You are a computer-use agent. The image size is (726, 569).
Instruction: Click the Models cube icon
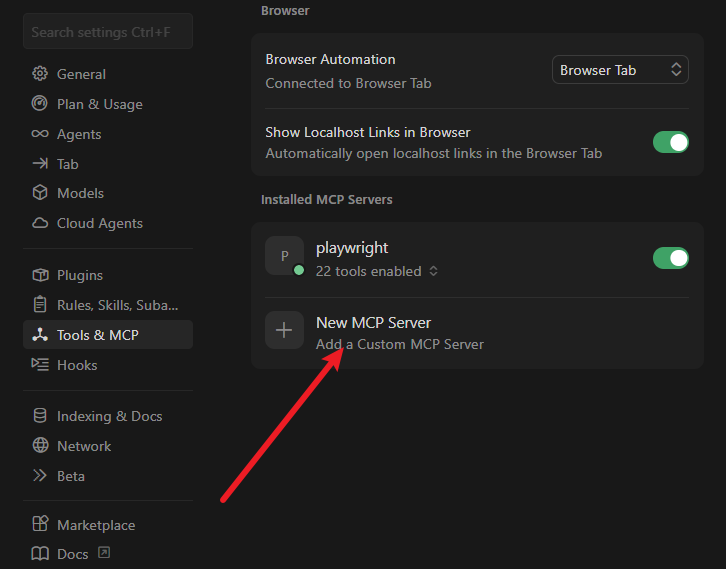[x=40, y=193]
